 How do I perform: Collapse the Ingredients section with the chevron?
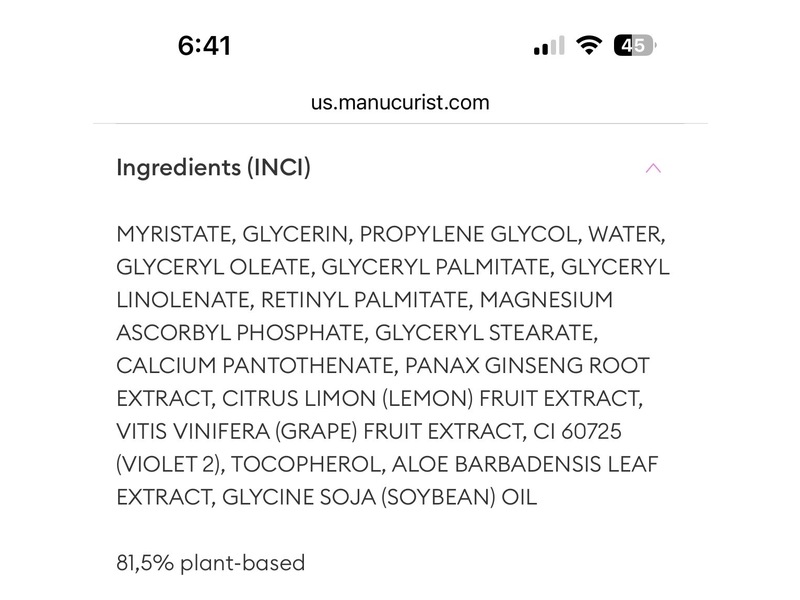653,168
